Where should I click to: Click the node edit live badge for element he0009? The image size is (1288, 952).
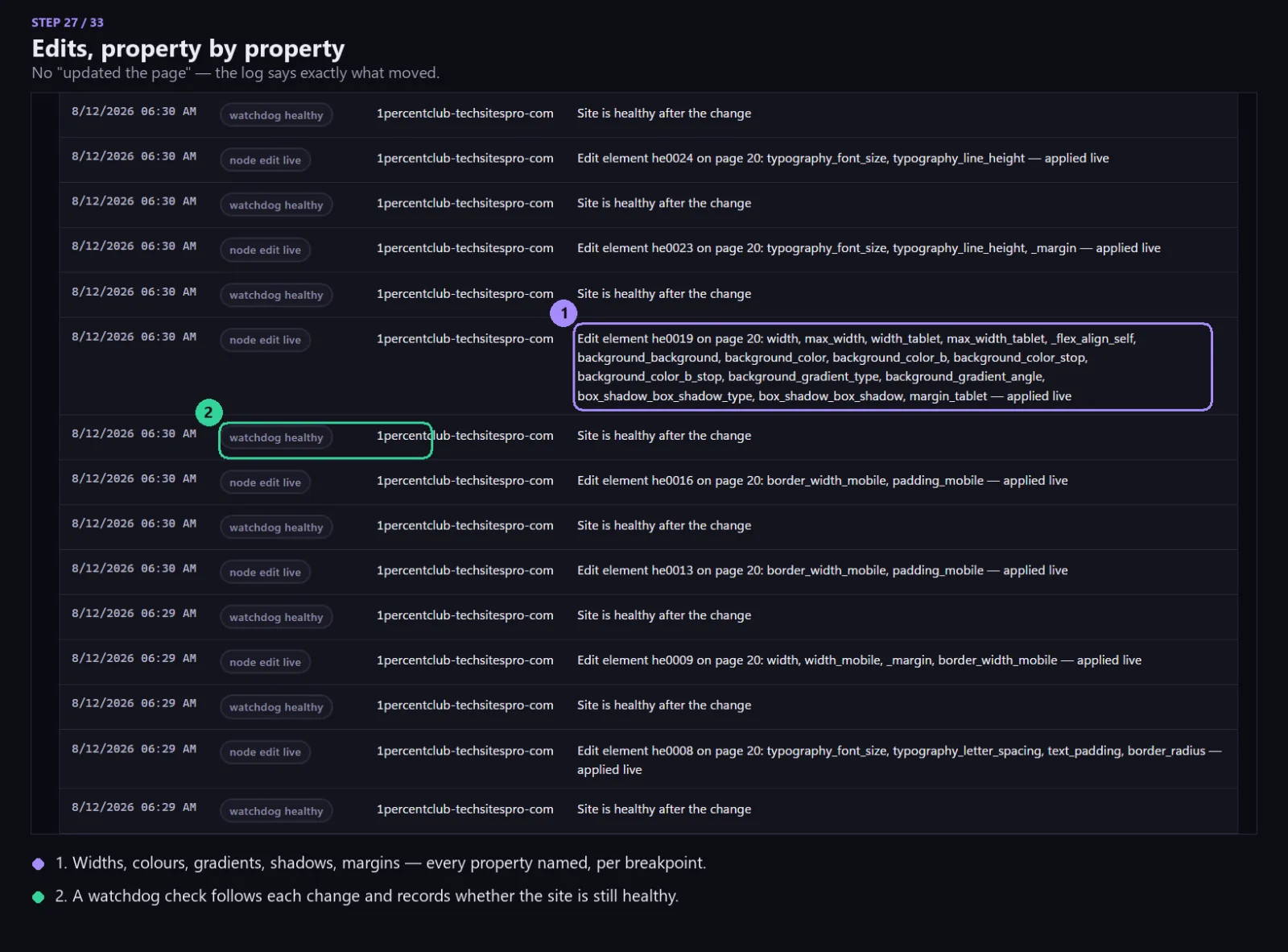pos(265,662)
